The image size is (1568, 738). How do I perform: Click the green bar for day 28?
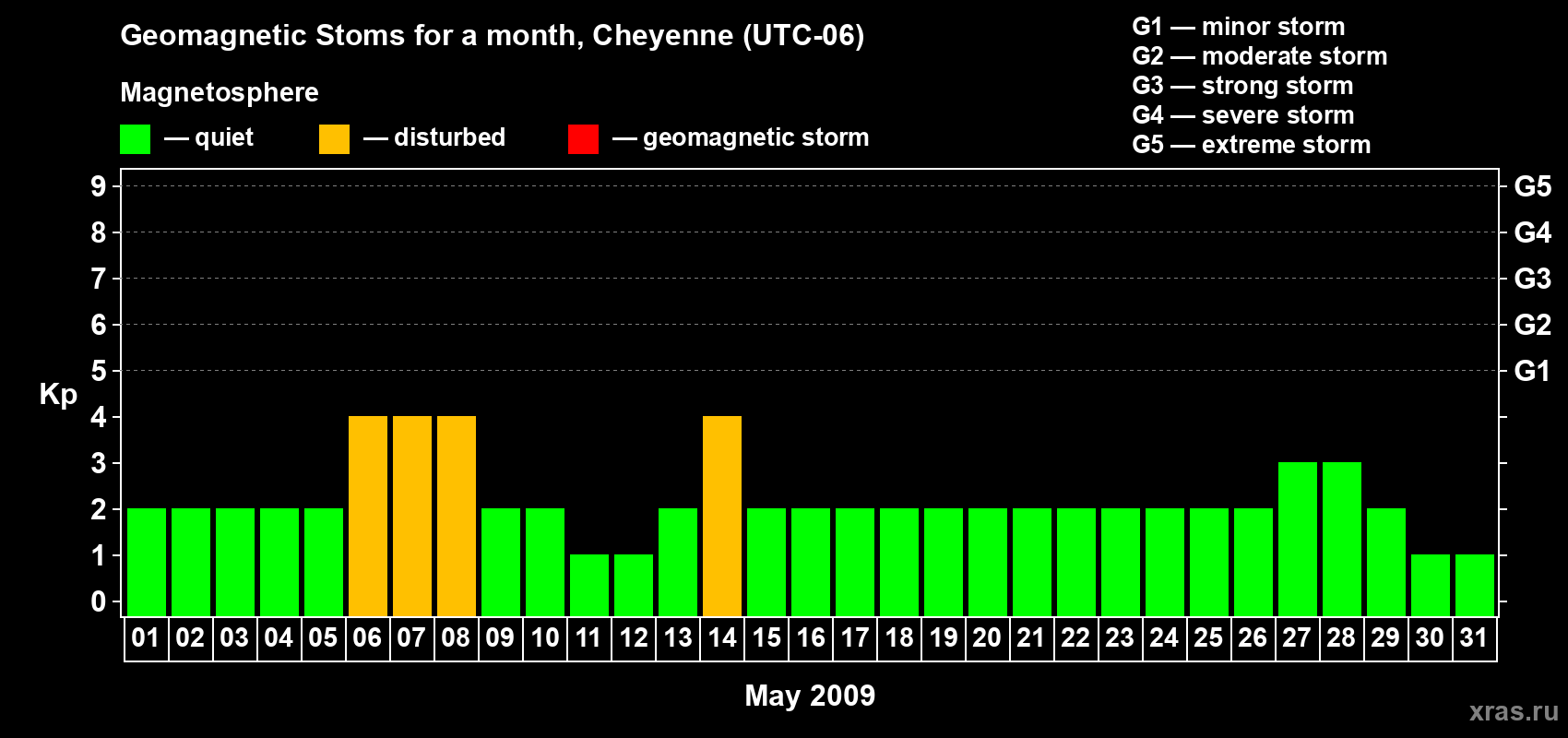pos(1342,540)
